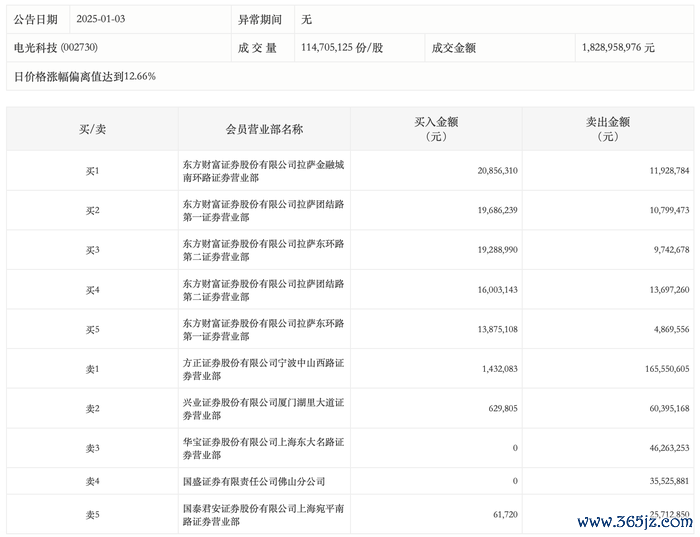Select the 买3 row label
Screen dimensions: 700x537
tap(92, 250)
